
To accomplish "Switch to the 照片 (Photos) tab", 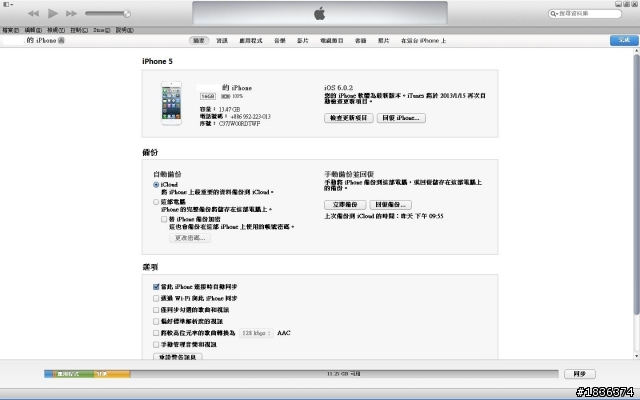I will coord(383,40).
